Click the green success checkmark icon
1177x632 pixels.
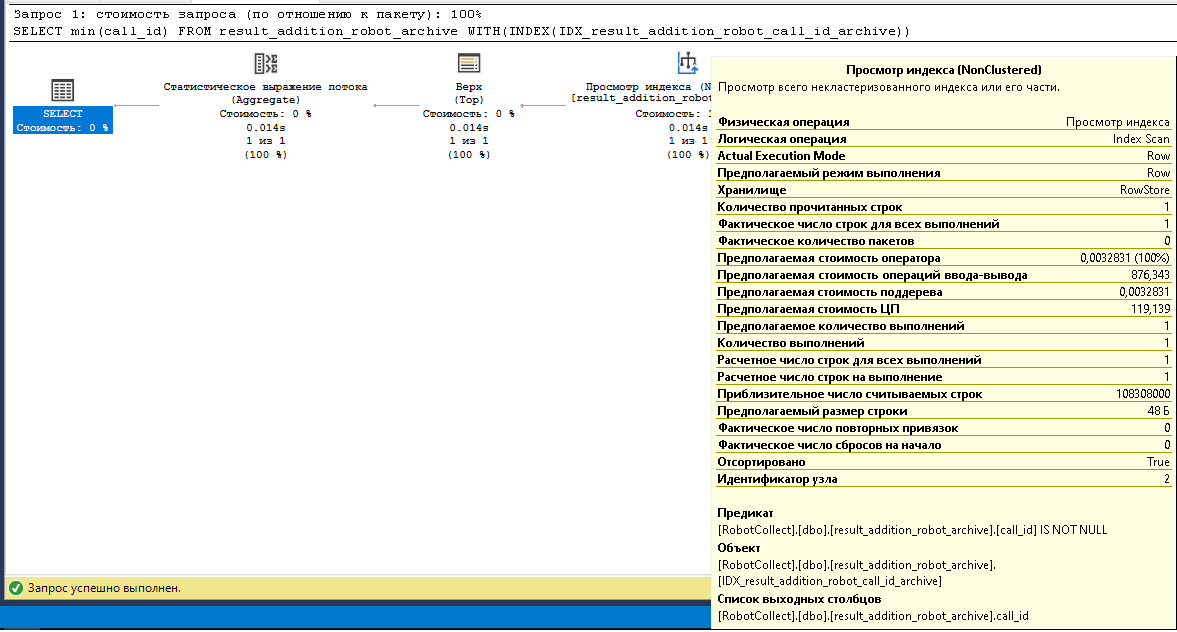(15, 588)
